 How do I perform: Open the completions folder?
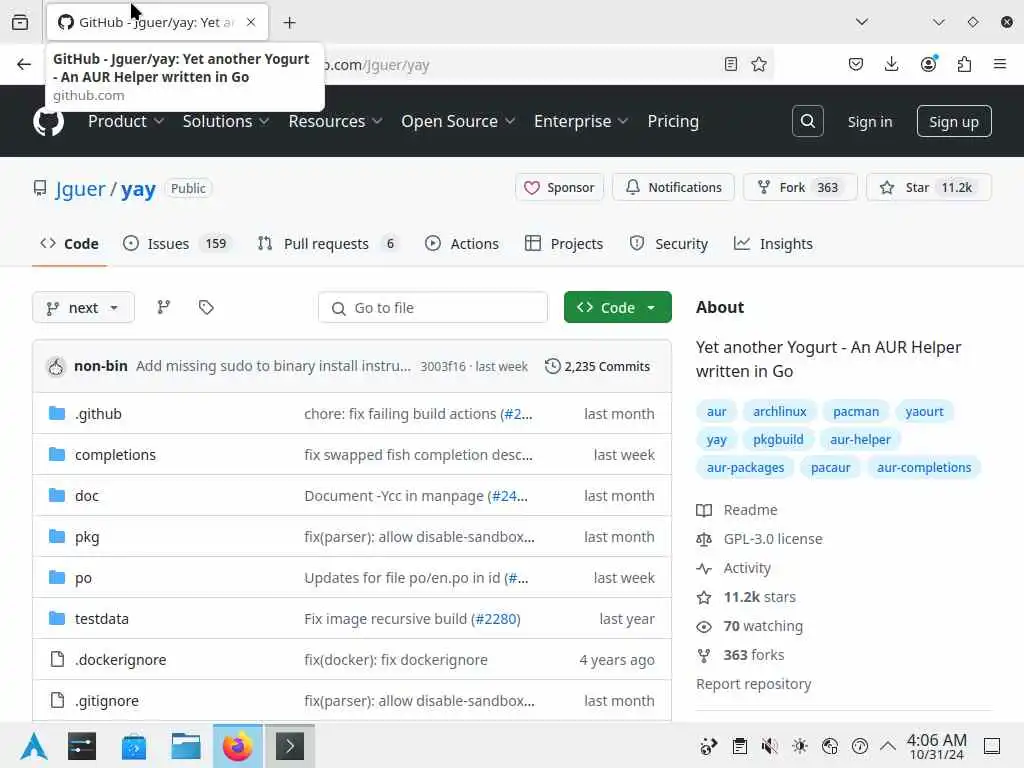click(x=115, y=455)
